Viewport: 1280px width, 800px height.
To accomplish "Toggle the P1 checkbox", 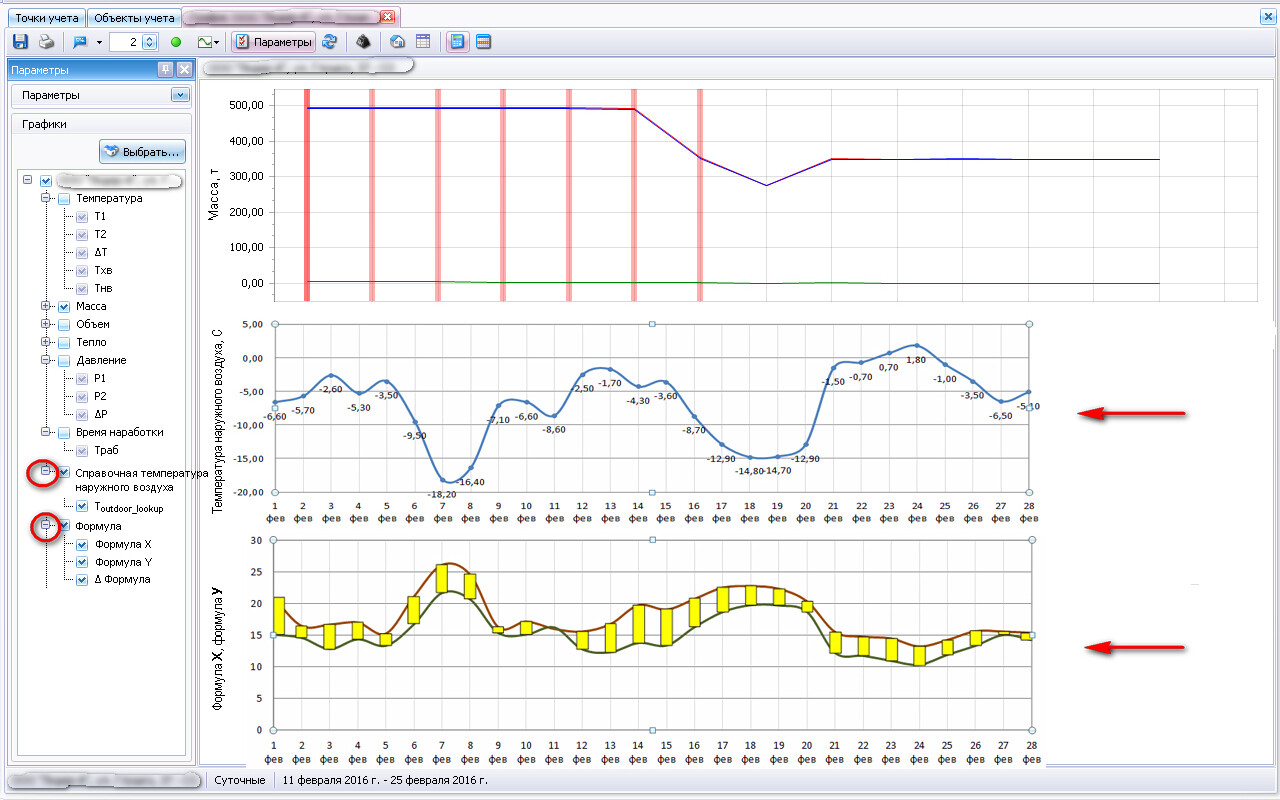I will 82,378.
